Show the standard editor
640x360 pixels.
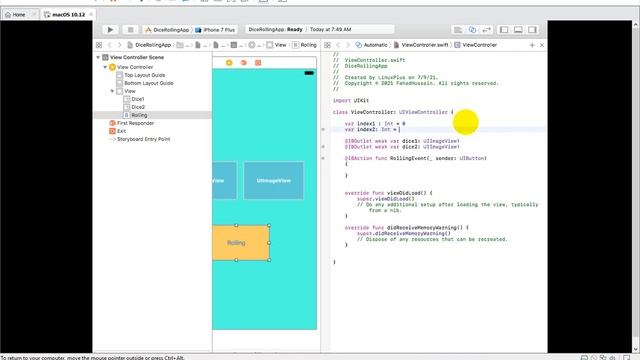(x=458, y=30)
